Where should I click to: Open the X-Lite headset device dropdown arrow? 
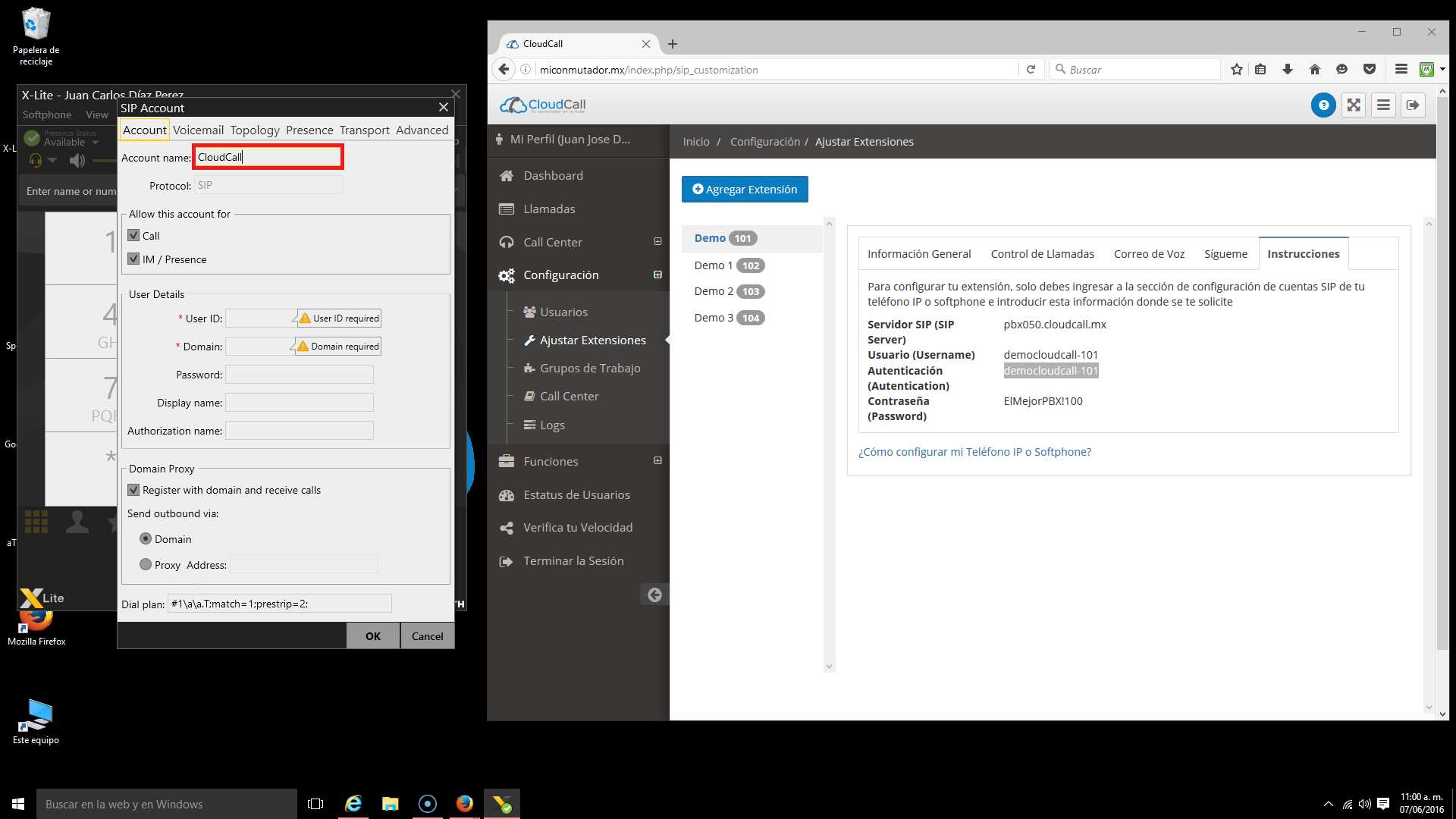[x=52, y=160]
